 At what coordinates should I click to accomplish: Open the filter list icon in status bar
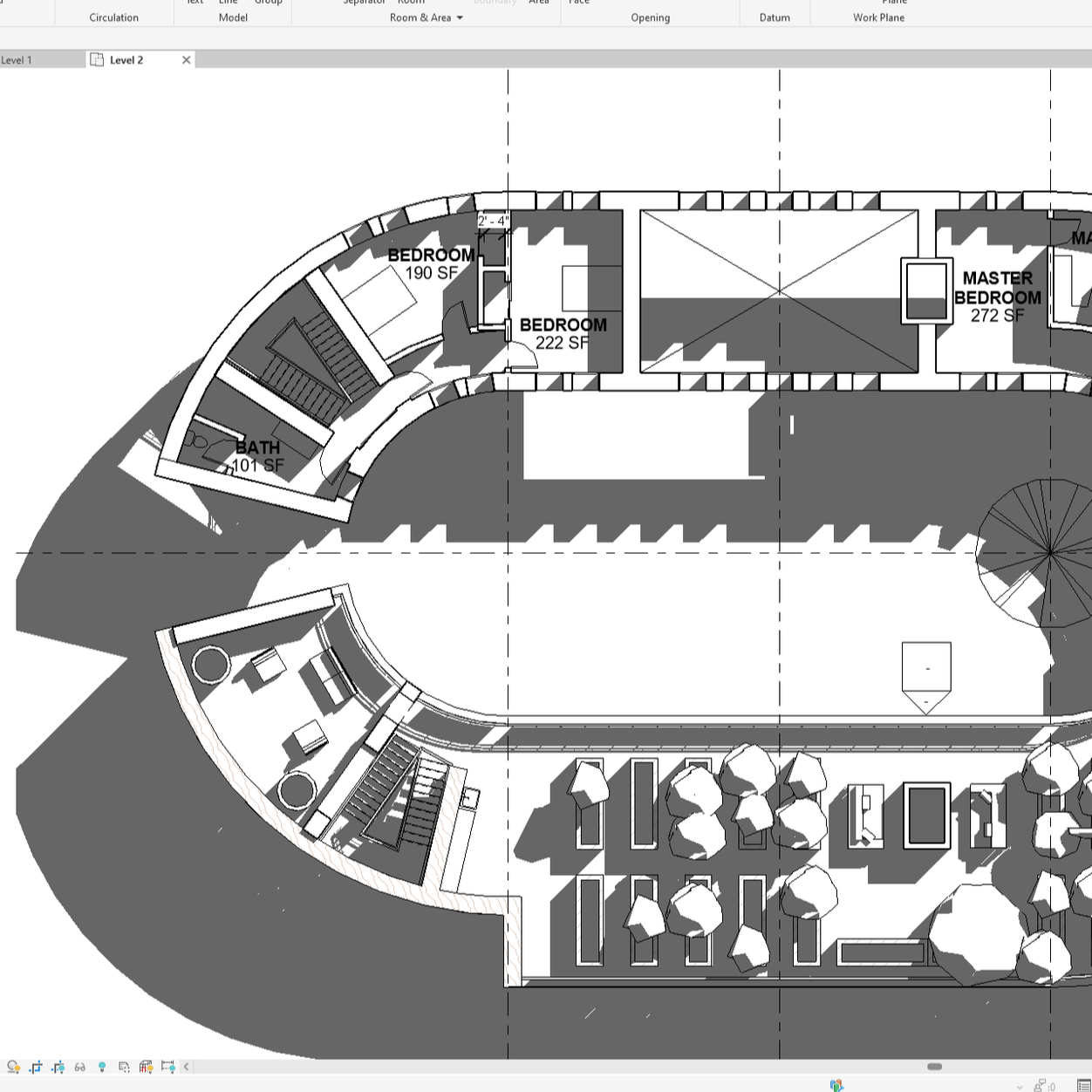coord(1084,1086)
